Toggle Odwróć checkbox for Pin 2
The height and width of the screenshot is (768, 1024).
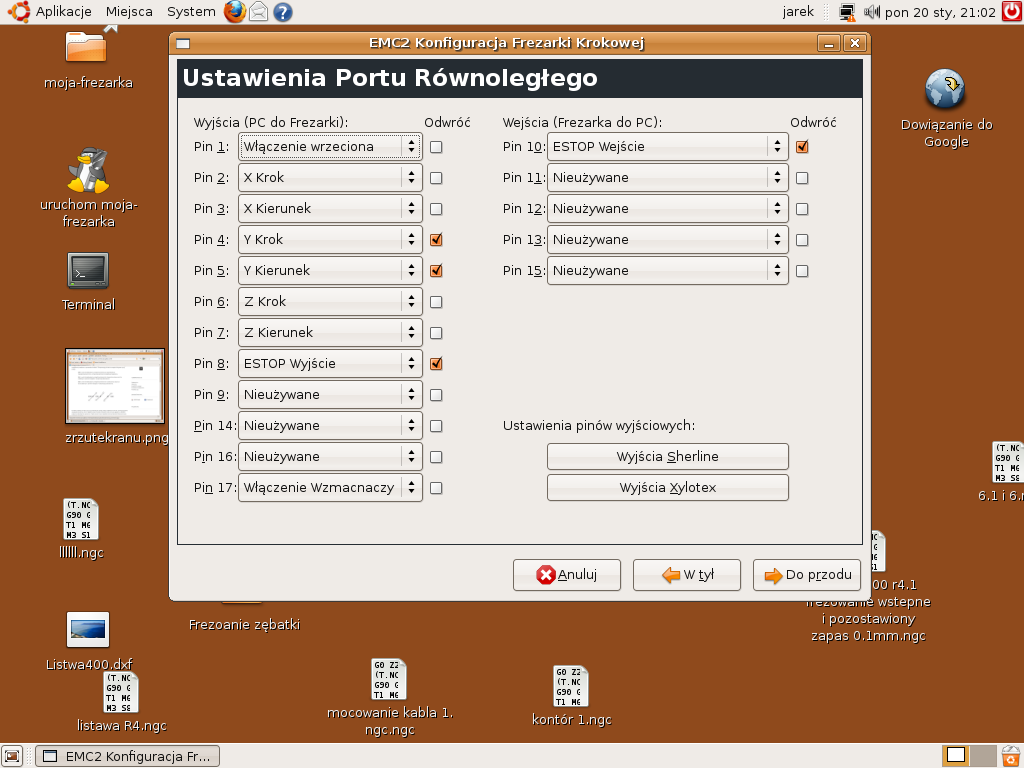[x=436, y=178]
